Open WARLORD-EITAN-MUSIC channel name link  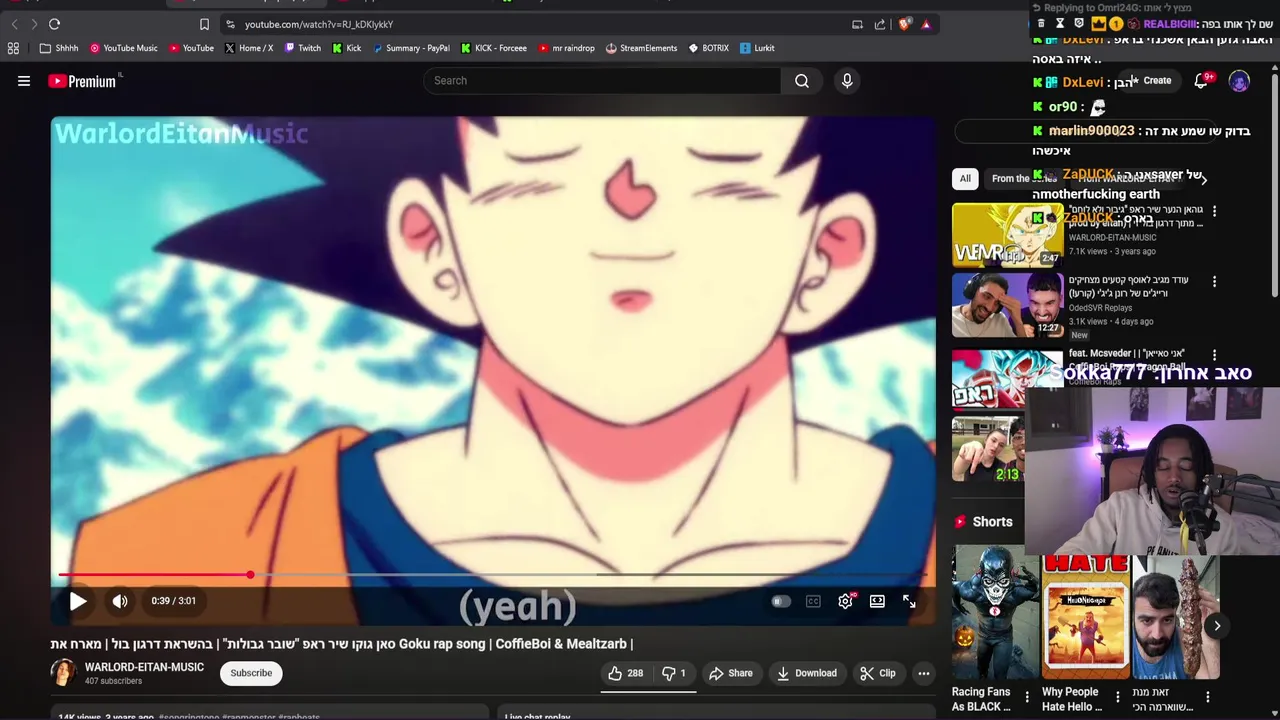coord(144,667)
